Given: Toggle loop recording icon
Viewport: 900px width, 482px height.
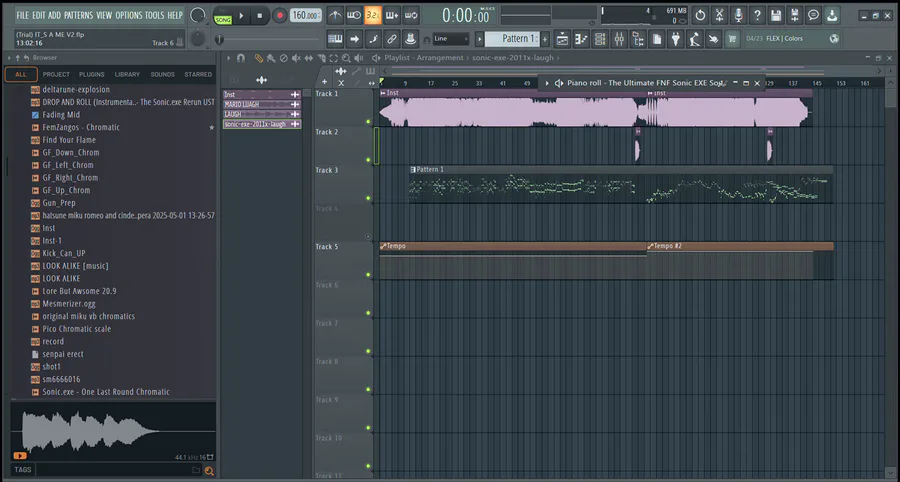Looking at the screenshot, I should coord(411,15).
